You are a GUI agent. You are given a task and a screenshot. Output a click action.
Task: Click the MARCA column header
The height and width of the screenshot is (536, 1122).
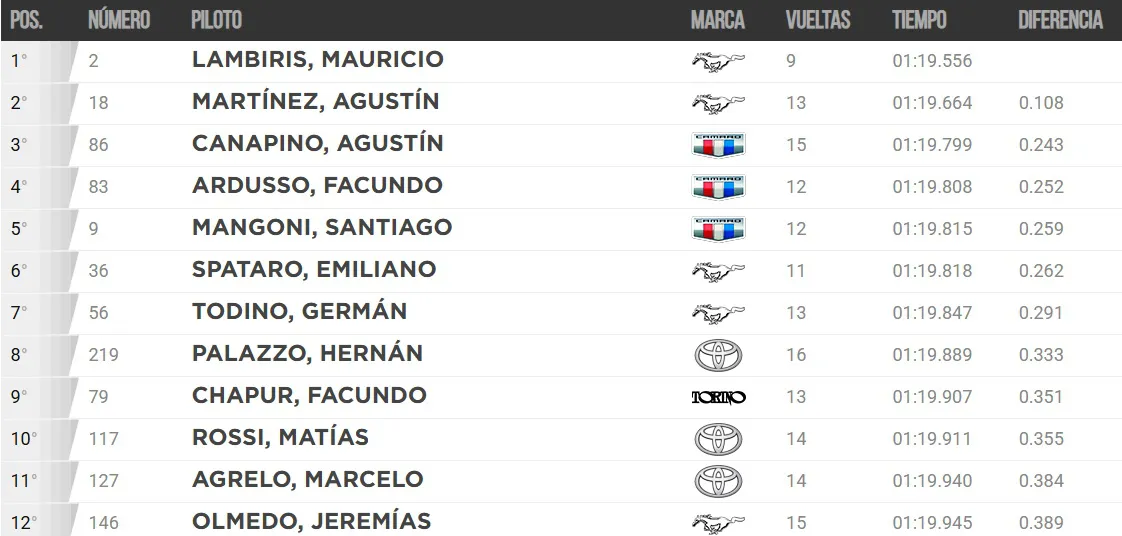[x=717, y=20]
